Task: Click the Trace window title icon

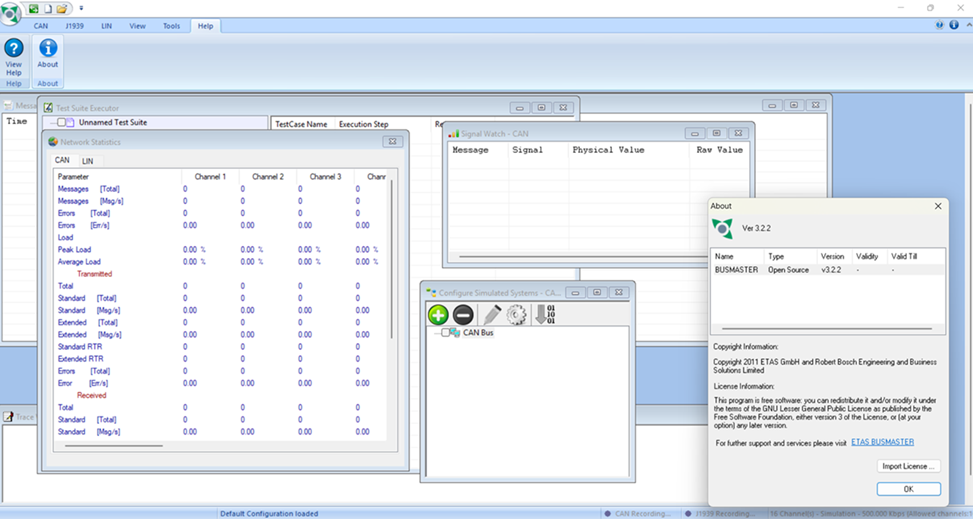Action: point(9,417)
